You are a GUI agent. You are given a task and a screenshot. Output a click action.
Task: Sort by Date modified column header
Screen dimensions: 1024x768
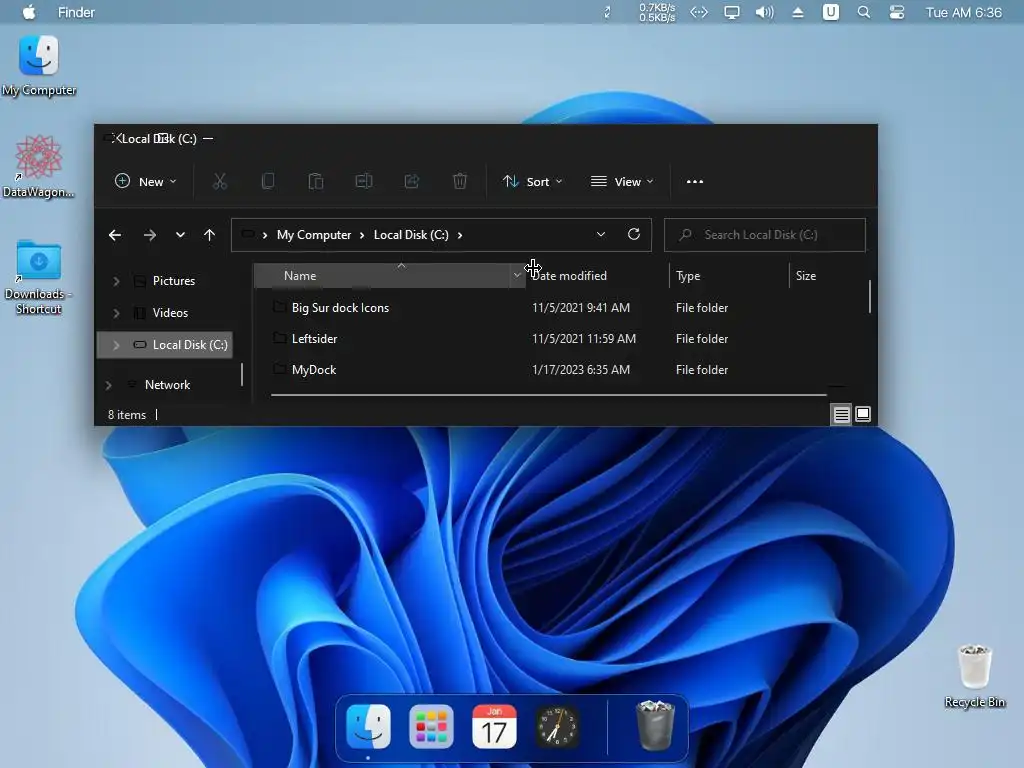[x=569, y=276]
